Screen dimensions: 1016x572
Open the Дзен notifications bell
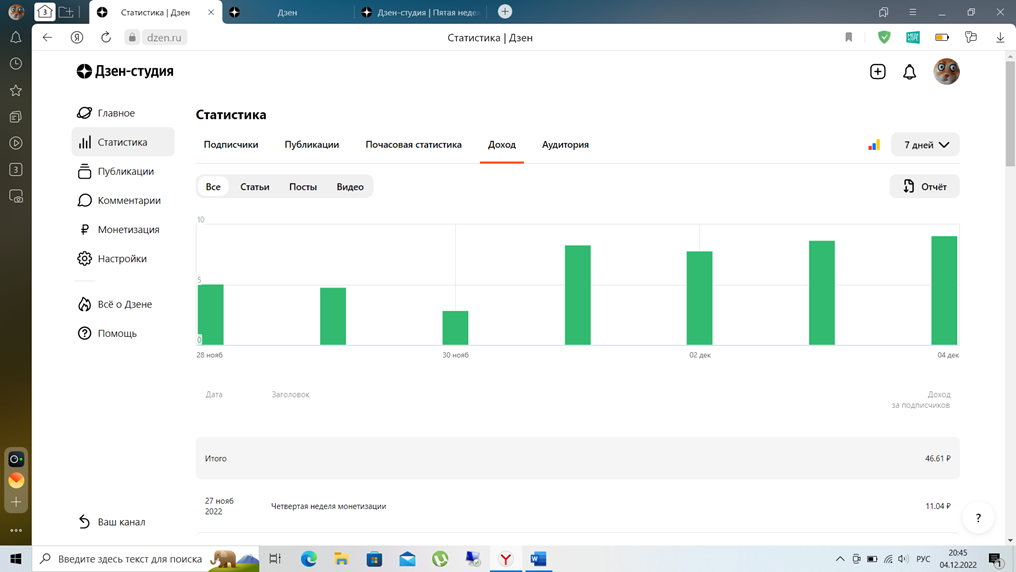[910, 72]
